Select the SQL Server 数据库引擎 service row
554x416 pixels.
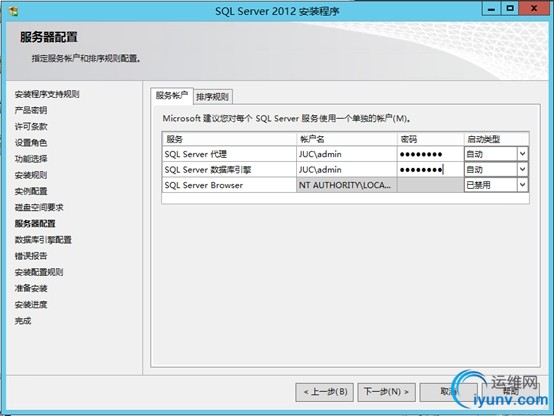tap(229, 170)
